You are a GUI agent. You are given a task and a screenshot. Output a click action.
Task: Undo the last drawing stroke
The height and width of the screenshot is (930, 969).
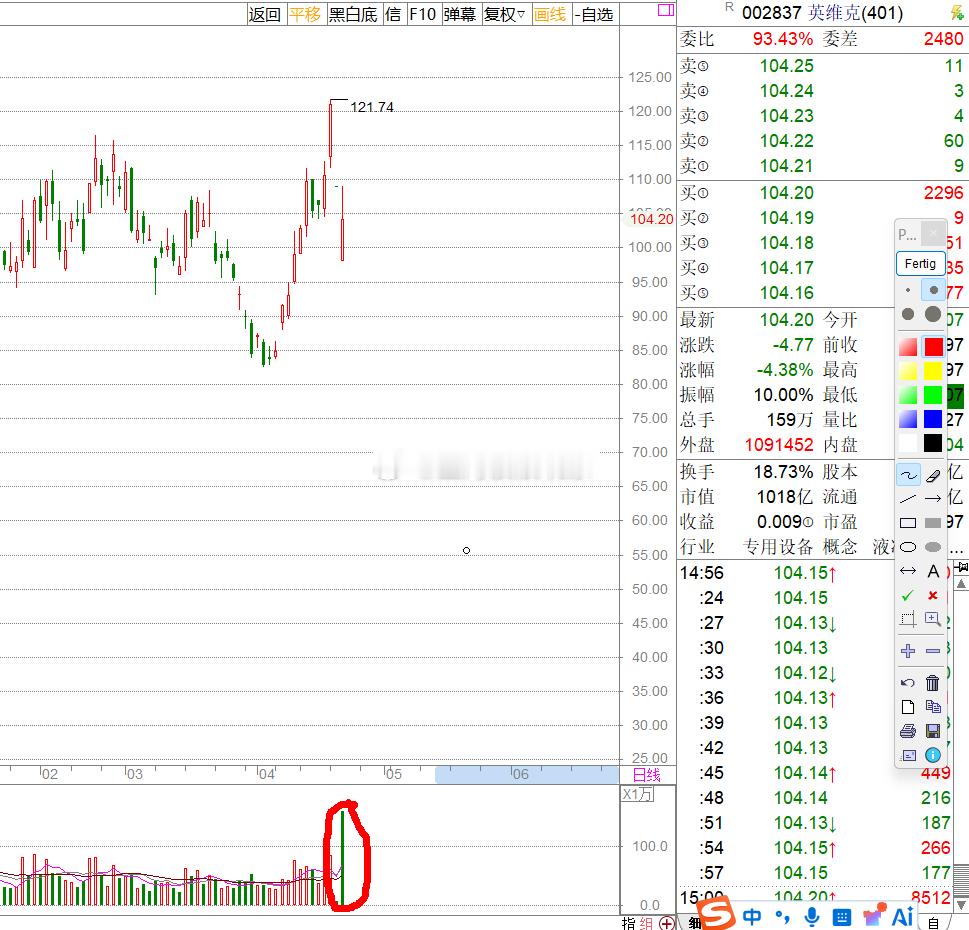click(908, 683)
